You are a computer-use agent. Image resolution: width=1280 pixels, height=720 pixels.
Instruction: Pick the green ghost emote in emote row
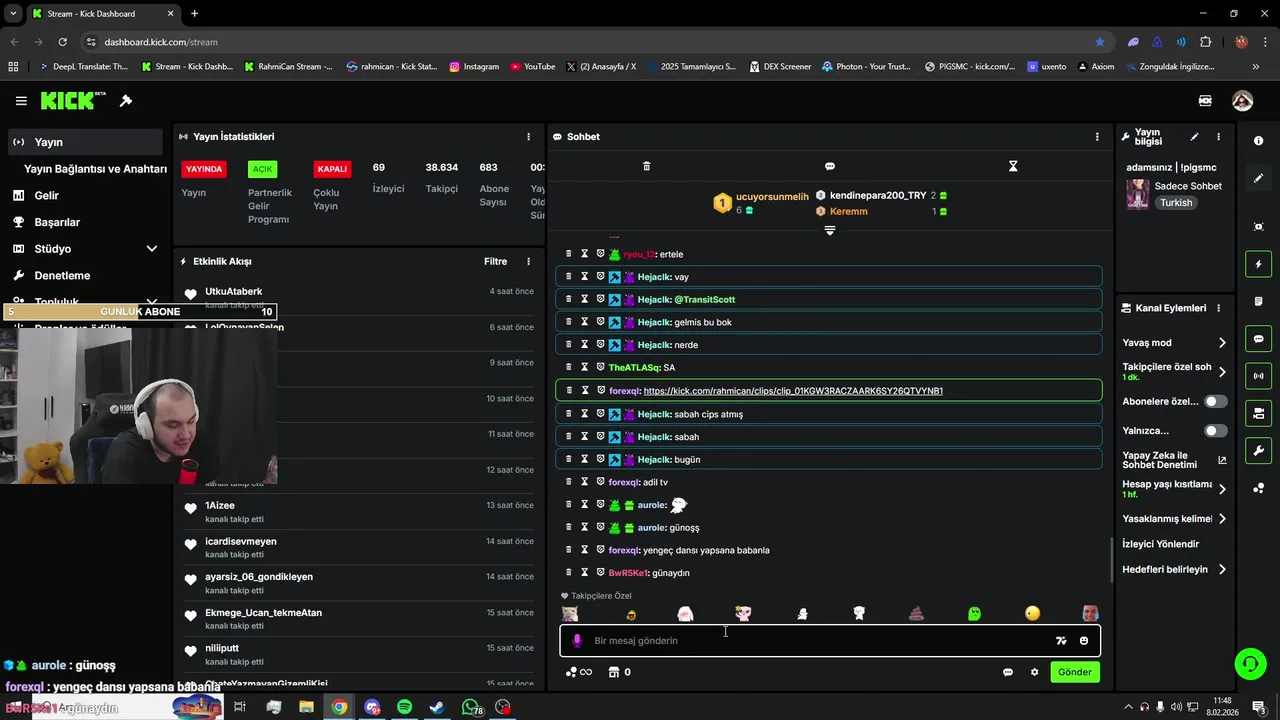(x=974, y=613)
